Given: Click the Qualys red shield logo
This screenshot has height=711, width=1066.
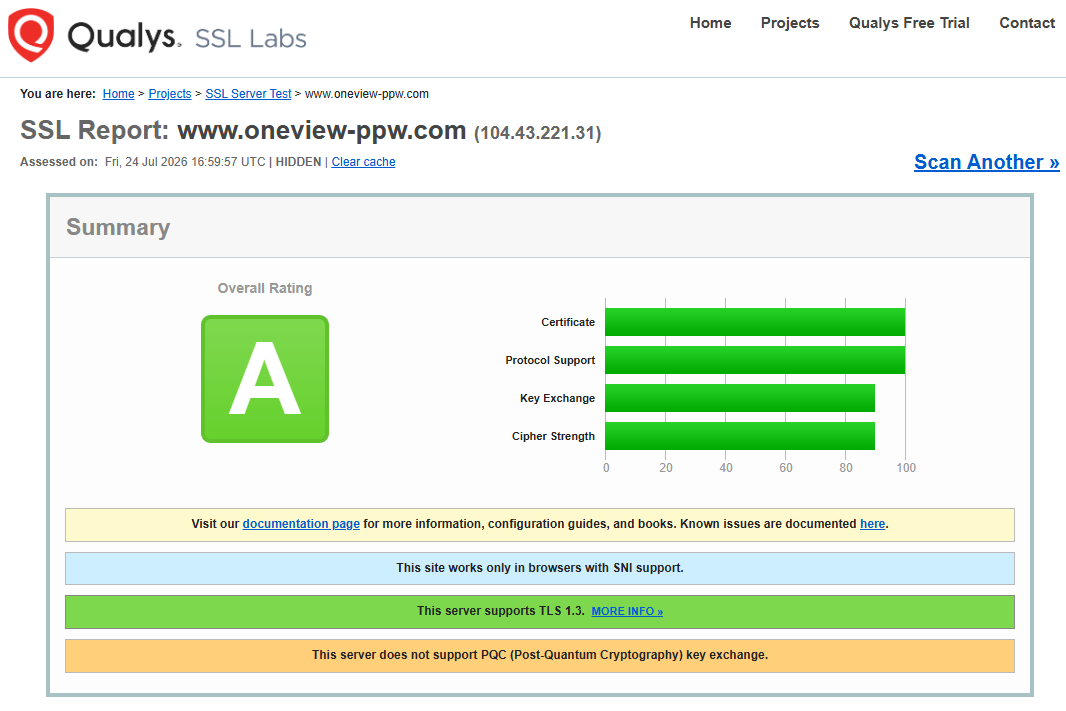Looking at the screenshot, I should 31,35.
